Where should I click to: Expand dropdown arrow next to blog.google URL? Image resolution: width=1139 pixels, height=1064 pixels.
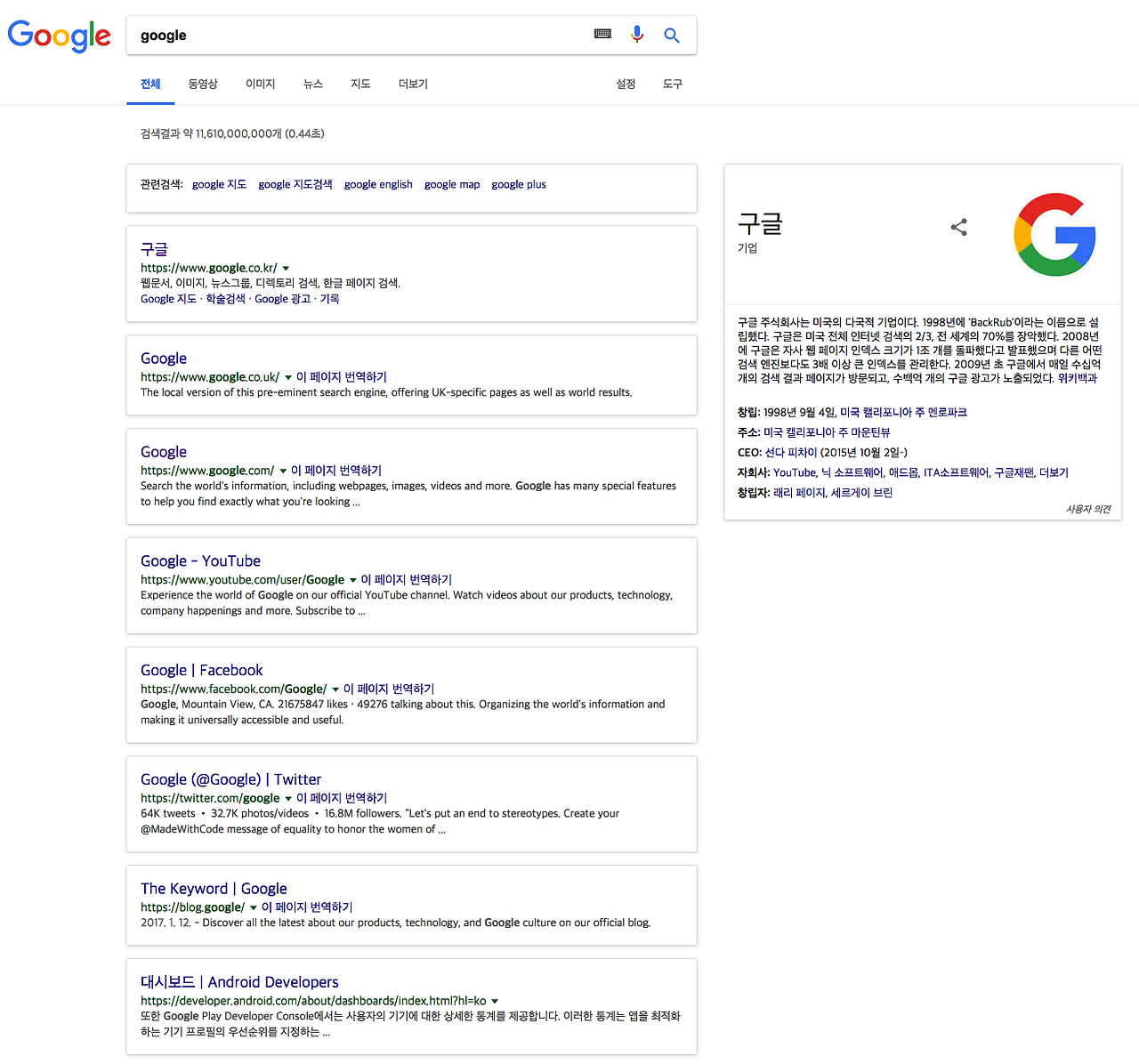click(x=254, y=908)
